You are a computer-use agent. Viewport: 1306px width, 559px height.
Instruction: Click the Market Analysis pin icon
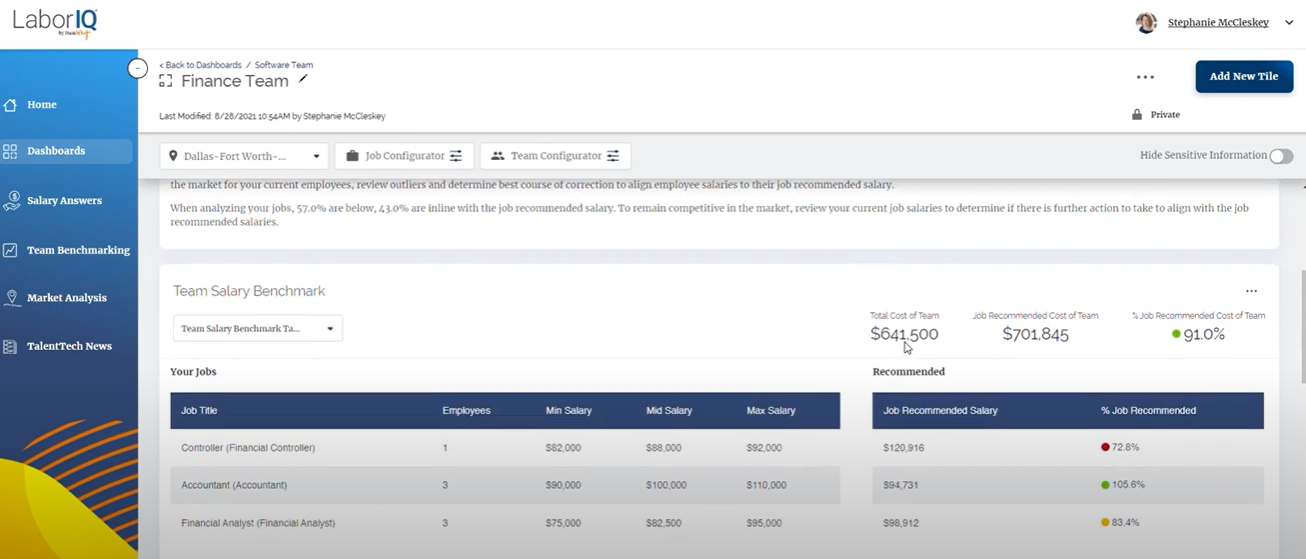coord(12,298)
